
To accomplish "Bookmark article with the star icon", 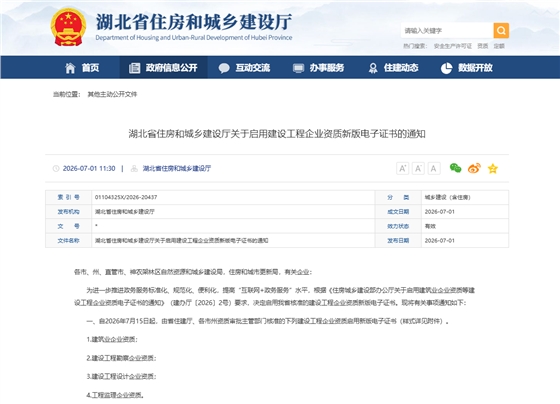I will point(493,168).
